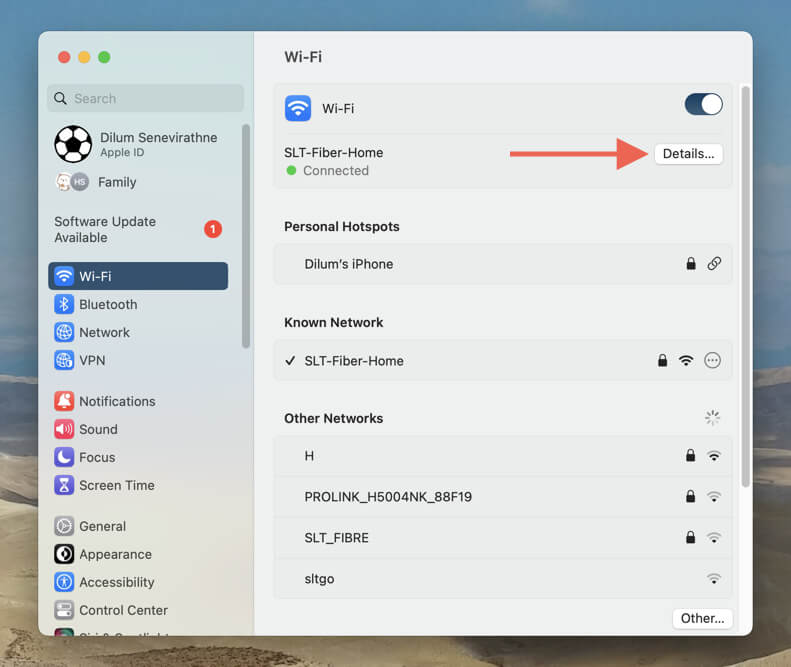Image resolution: width=791 pixels, height=667 pixels.
Task: Connect to Dilum's iPhone hotspot
Action: pyautogui.click(x=503, y=264)
